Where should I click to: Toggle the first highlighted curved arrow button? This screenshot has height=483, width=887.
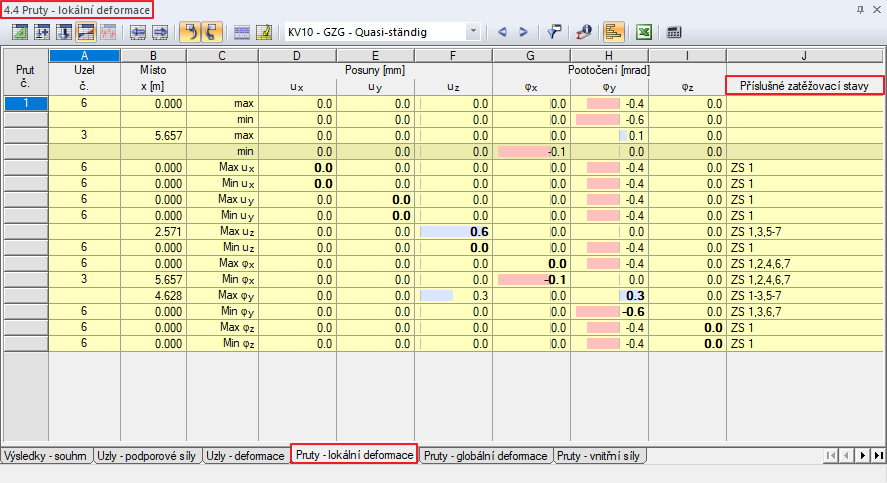pyautogui.click(x=190, y=32)
